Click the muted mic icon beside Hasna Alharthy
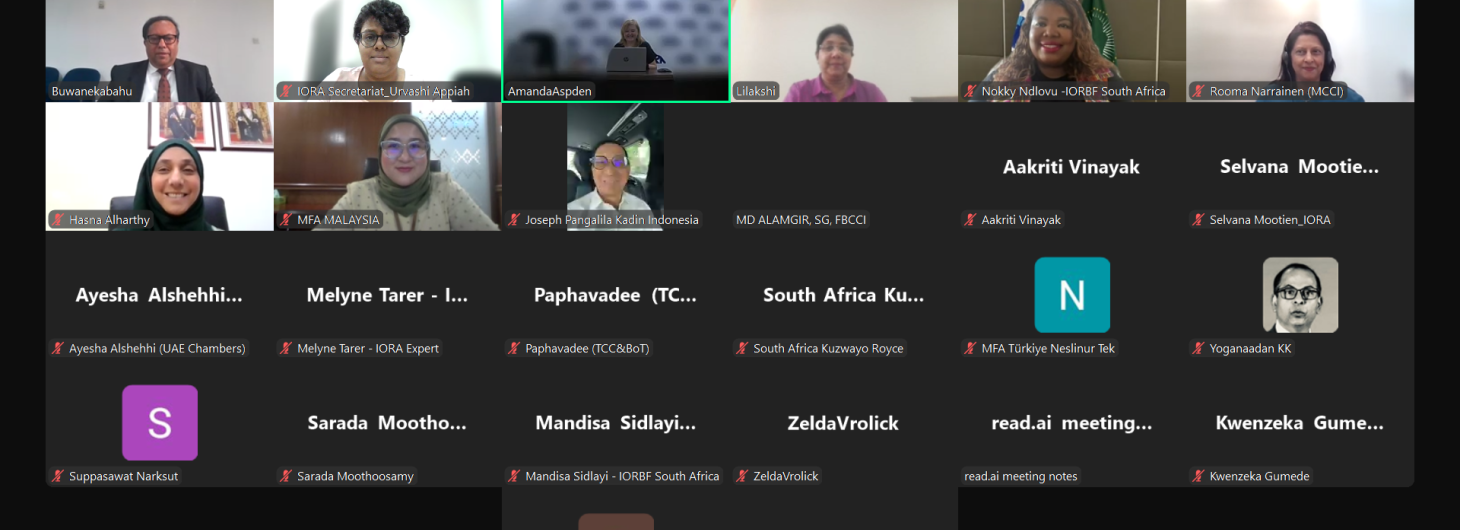 58,220
